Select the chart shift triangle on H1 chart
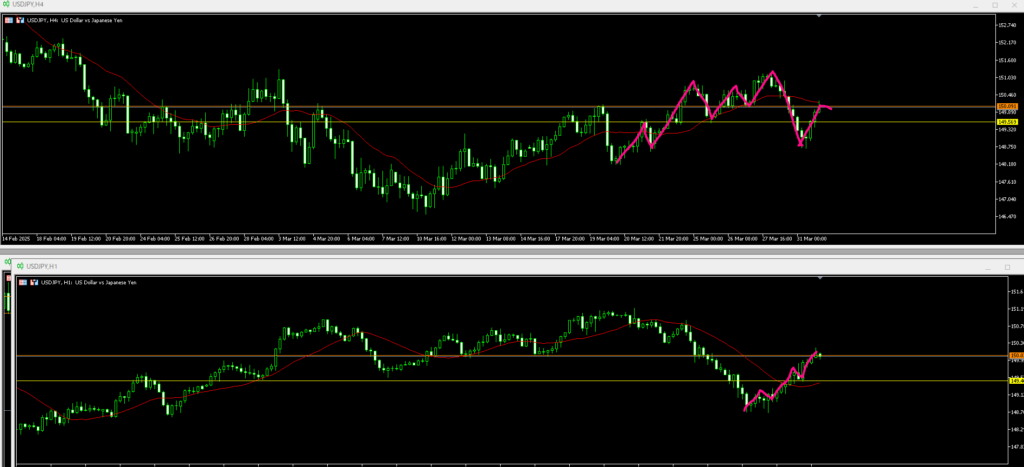The image size is (1024, 467). pos(818,277)
